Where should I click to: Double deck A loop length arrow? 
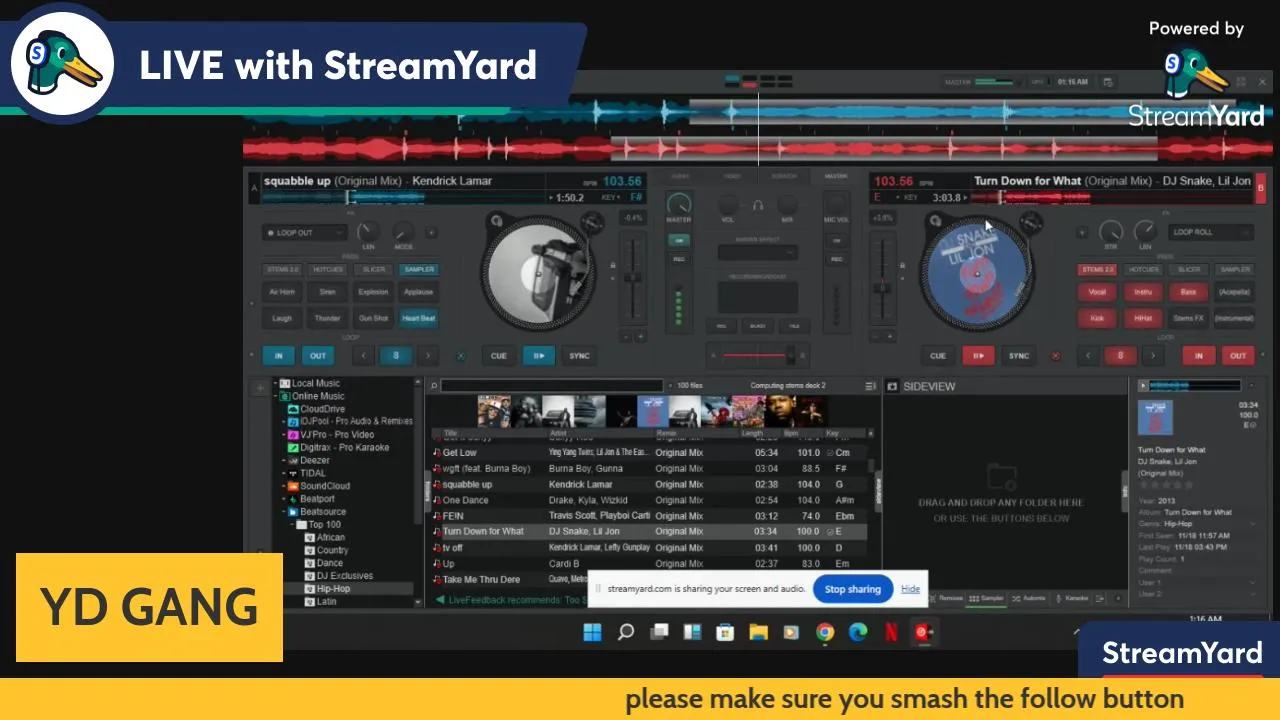(428, 356)
